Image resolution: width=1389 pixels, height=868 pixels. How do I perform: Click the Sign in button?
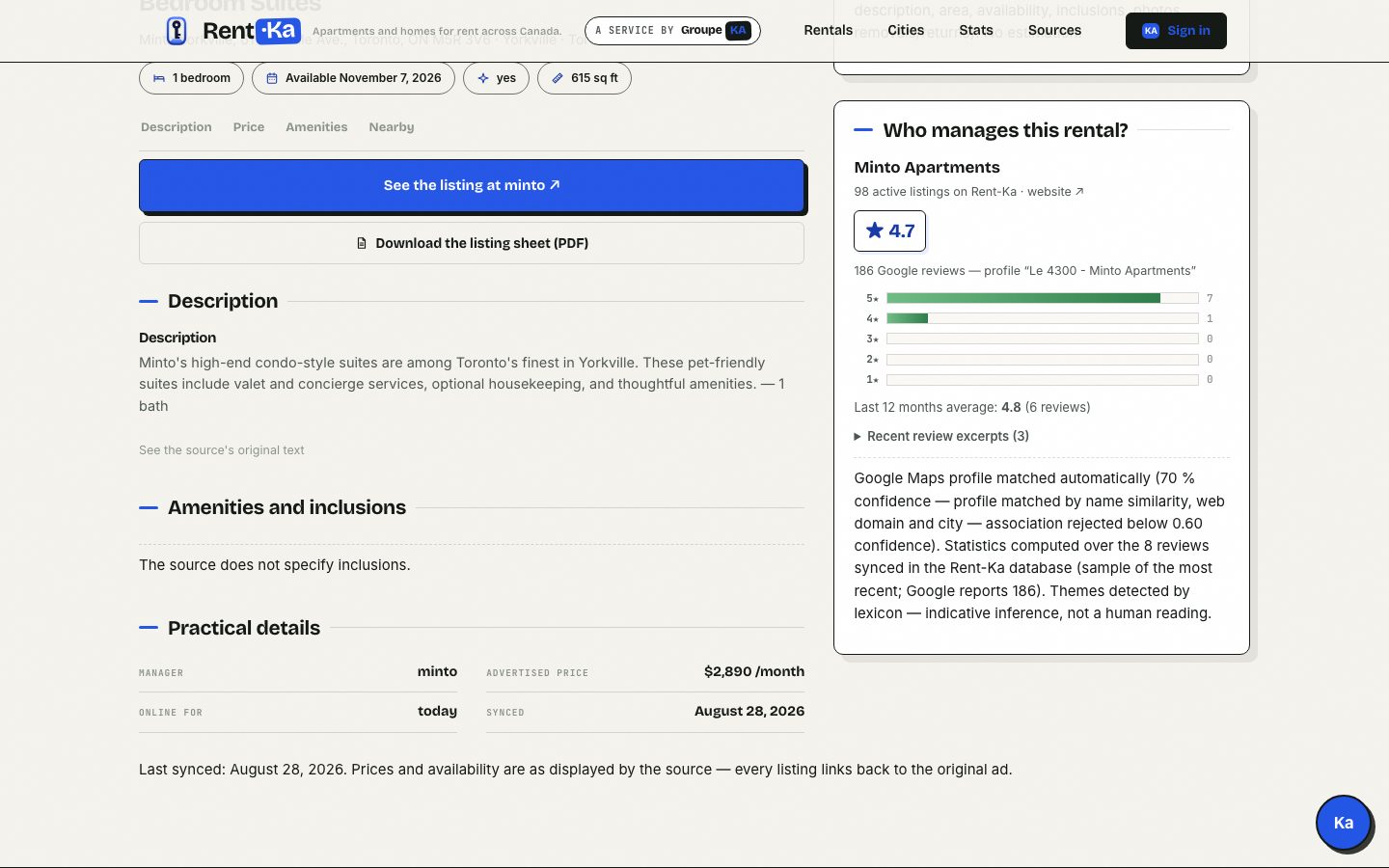click(x=1176, y=31)
